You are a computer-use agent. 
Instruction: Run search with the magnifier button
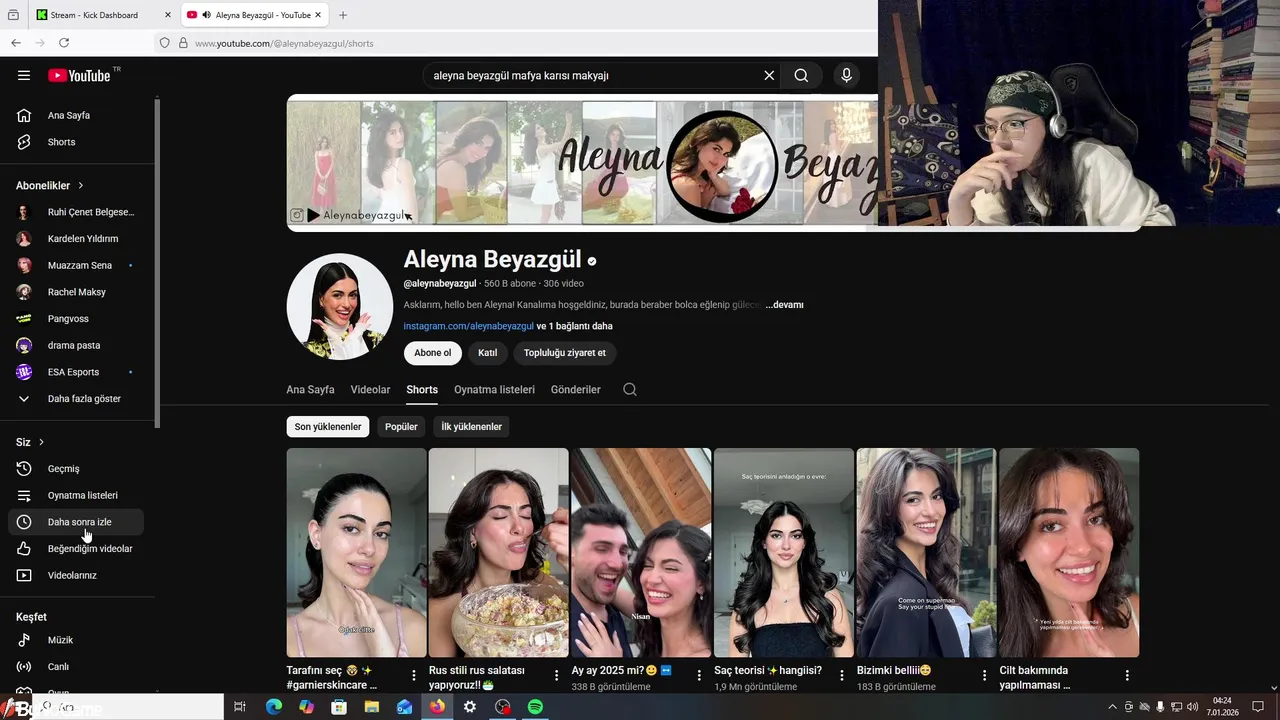pos(801,75)
